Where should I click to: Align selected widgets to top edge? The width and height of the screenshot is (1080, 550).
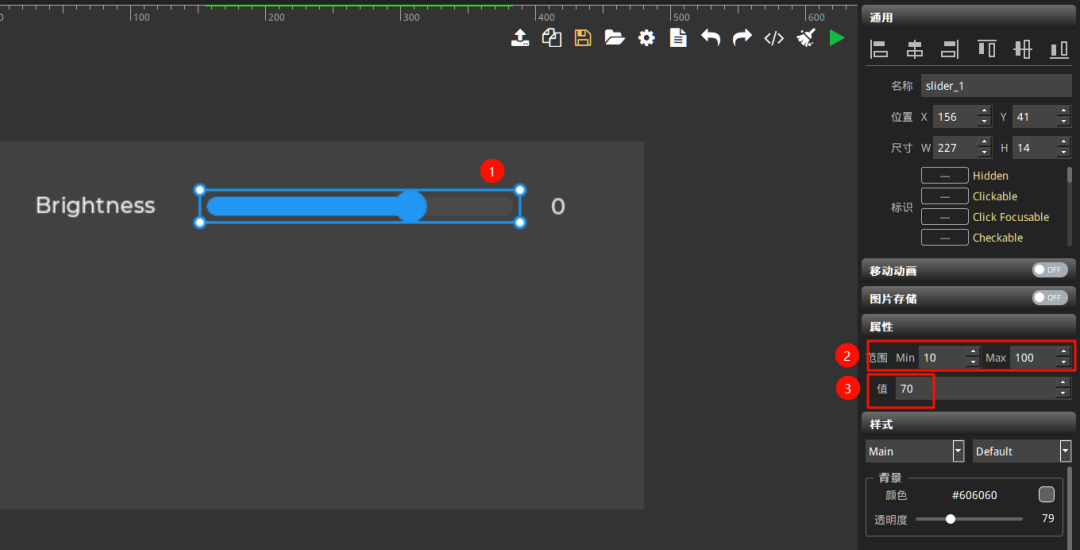[x=987, y=49]
